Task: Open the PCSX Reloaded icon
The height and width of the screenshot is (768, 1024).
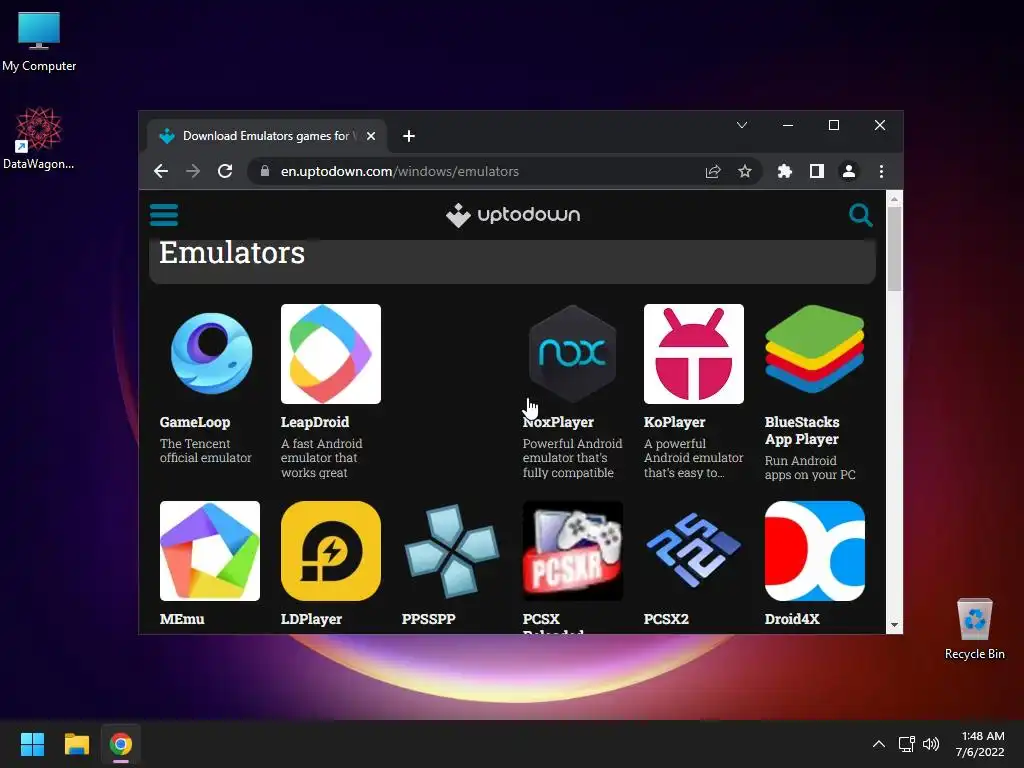Action: click(x=573, y=551)
